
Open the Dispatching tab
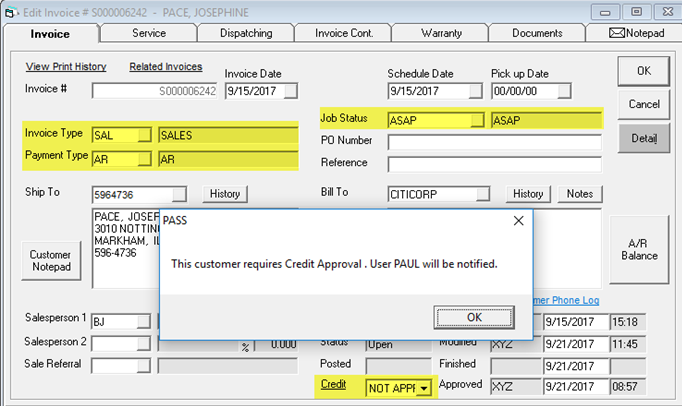[x=246, y=33]
